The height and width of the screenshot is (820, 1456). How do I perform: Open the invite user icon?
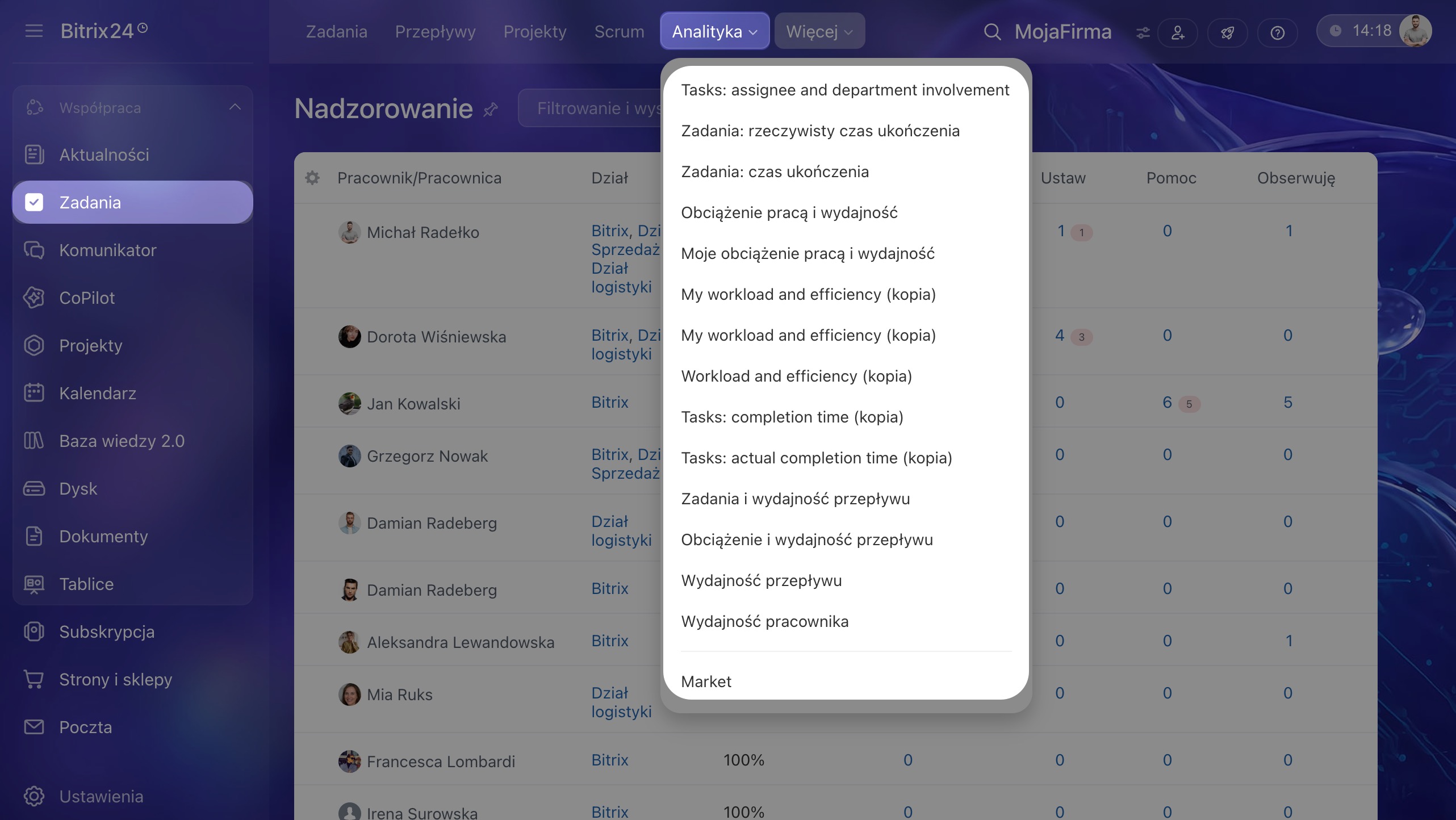tap(1178, 32)
